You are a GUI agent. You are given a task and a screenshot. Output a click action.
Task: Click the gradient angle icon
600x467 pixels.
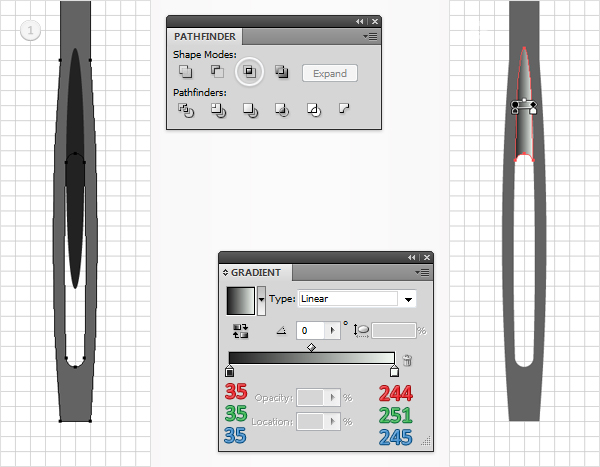point(282,330)
